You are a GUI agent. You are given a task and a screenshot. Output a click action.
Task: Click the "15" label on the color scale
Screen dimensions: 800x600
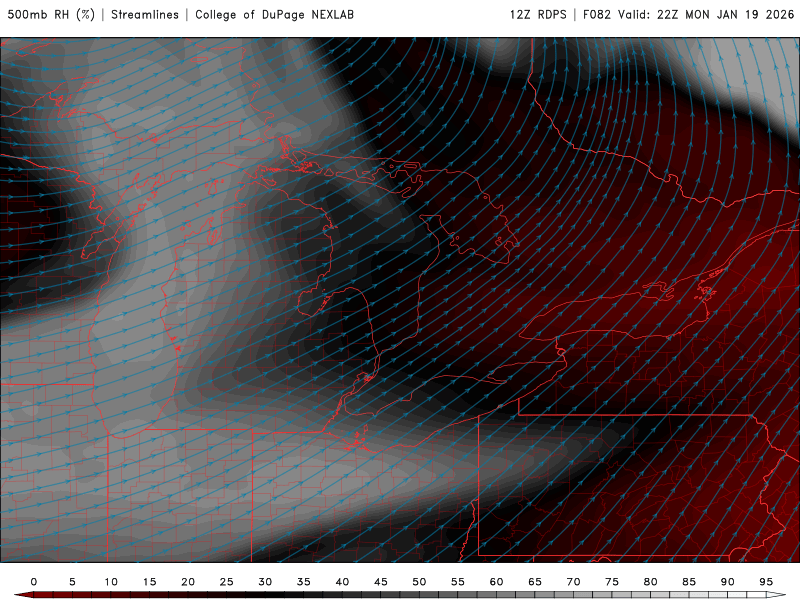149,582
